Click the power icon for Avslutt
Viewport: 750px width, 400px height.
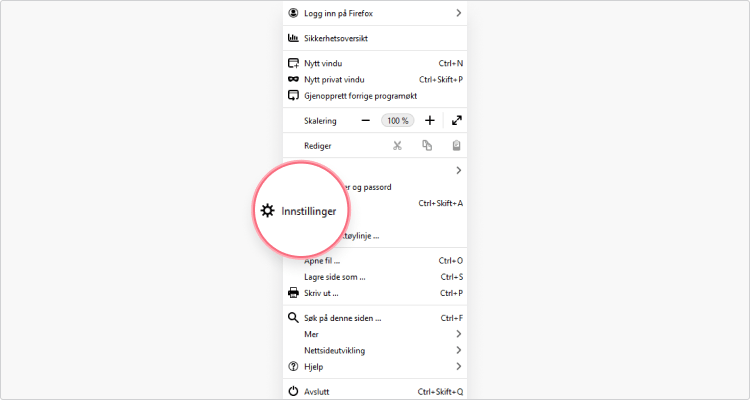pyautogui.click(x=293, y=391)
